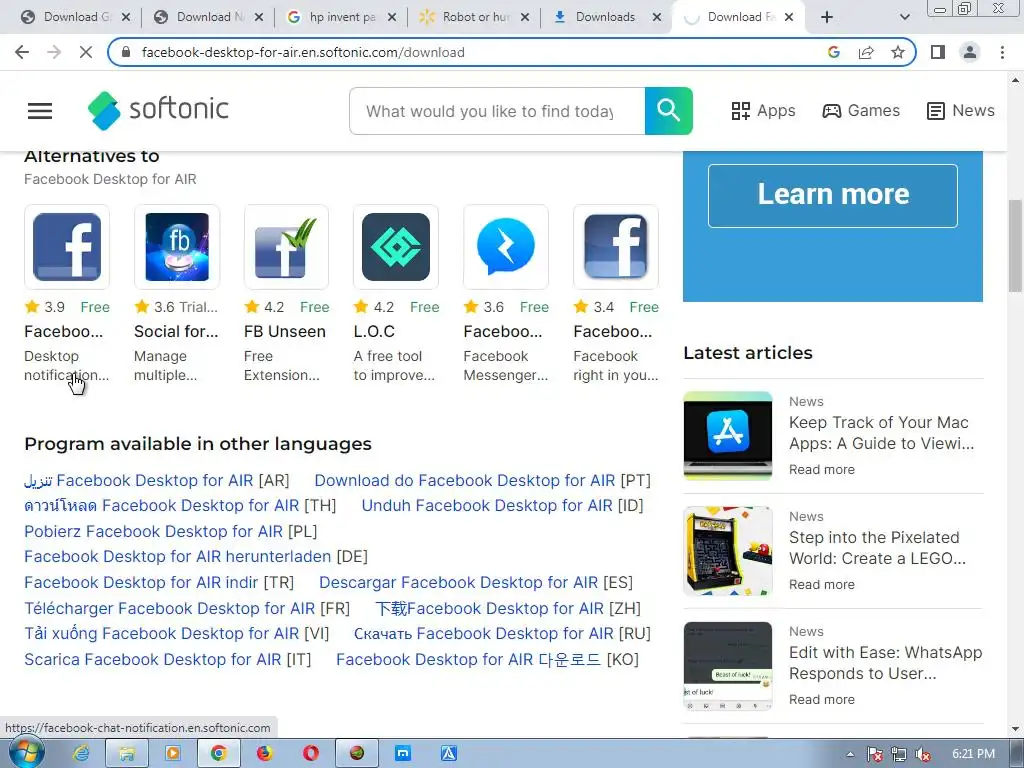
Task: Click the Learn more button
Action: tap(833, 195)
